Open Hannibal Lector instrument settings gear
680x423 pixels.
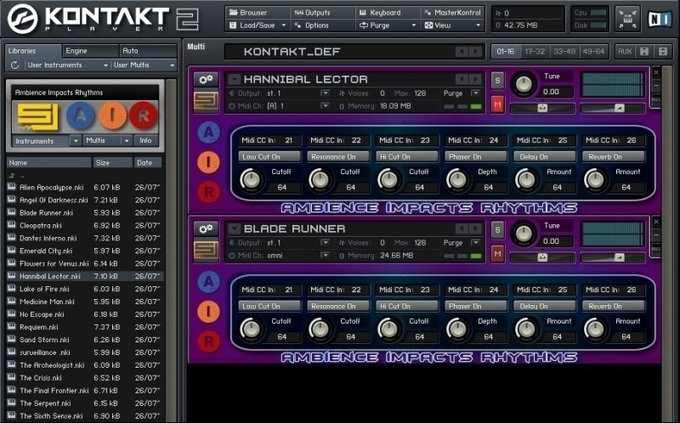coord(207,79)
